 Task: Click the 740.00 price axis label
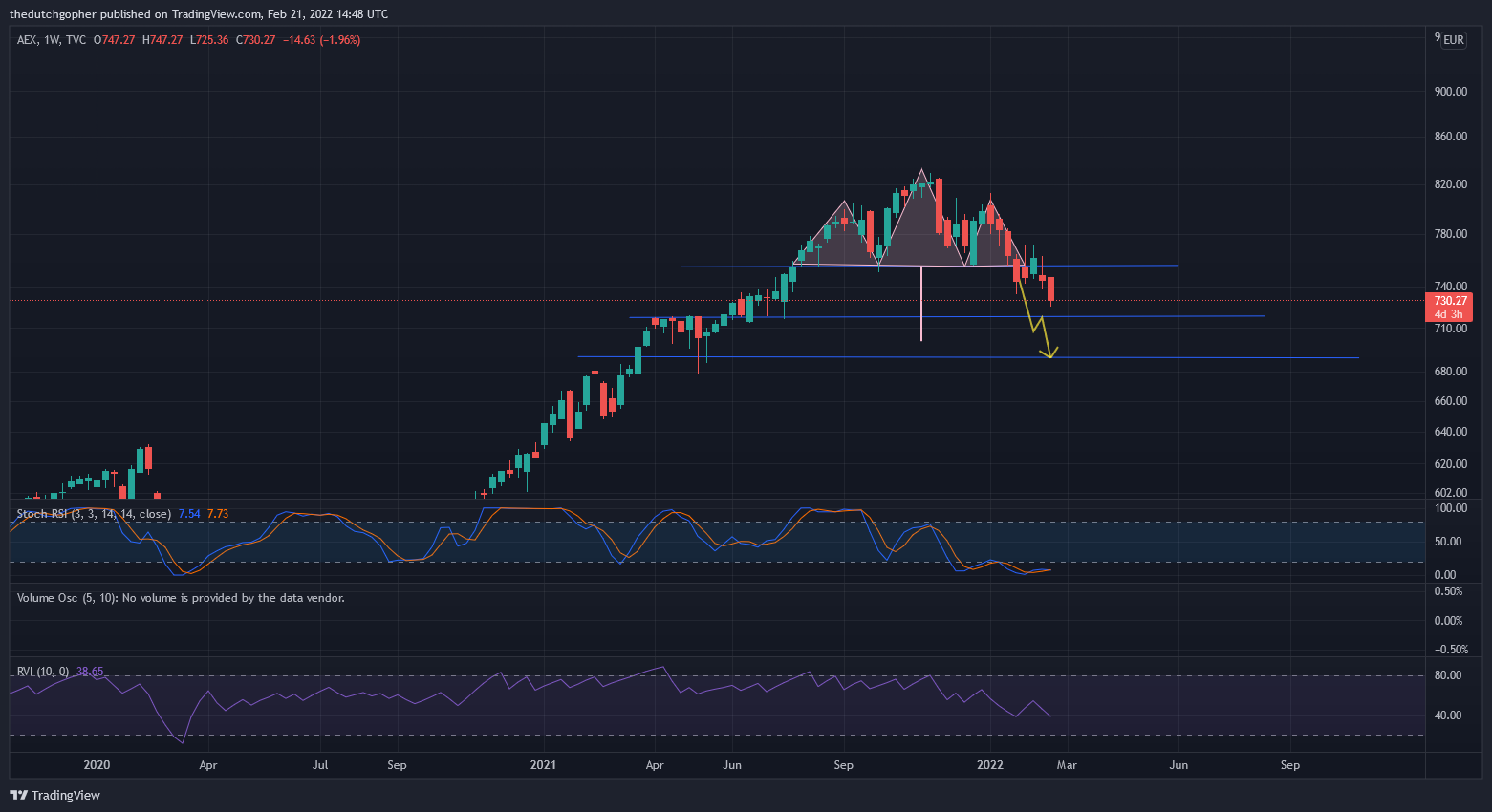click(1451, 287)
